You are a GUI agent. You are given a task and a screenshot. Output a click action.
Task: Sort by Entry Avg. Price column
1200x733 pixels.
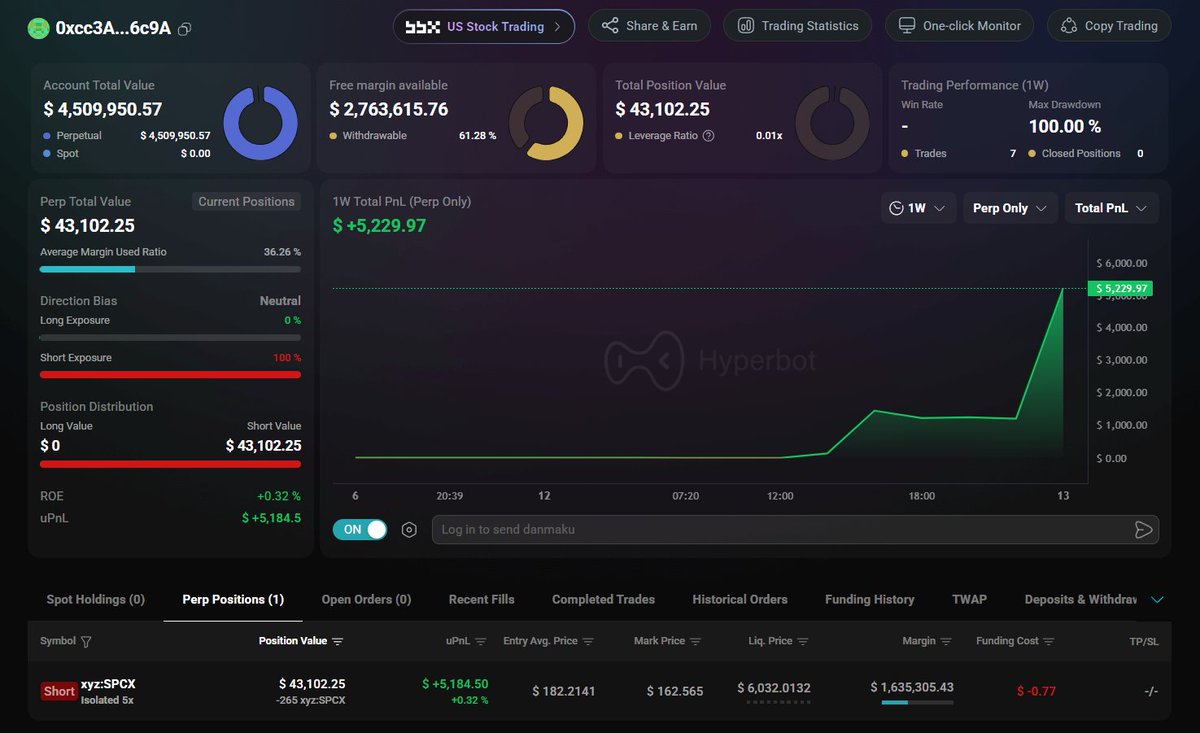click(x=588, y=642)
